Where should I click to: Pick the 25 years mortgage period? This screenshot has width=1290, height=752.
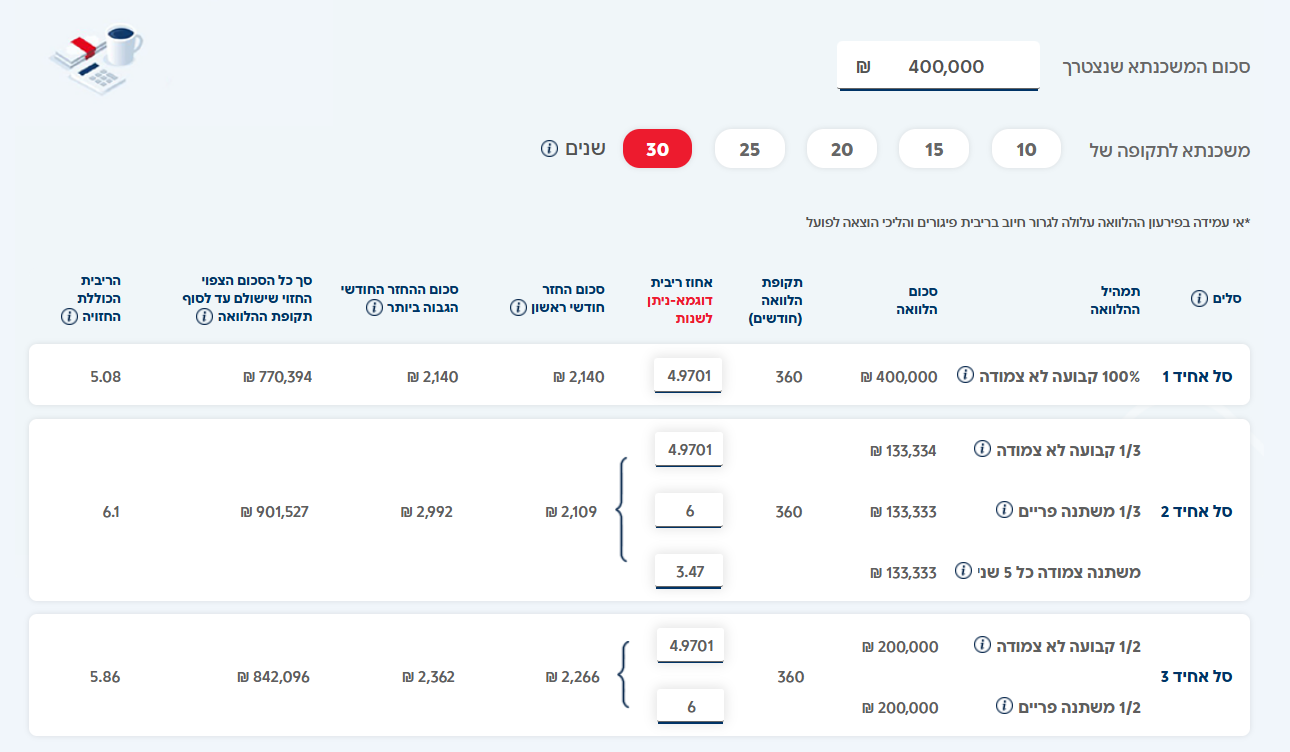(749, 150)
